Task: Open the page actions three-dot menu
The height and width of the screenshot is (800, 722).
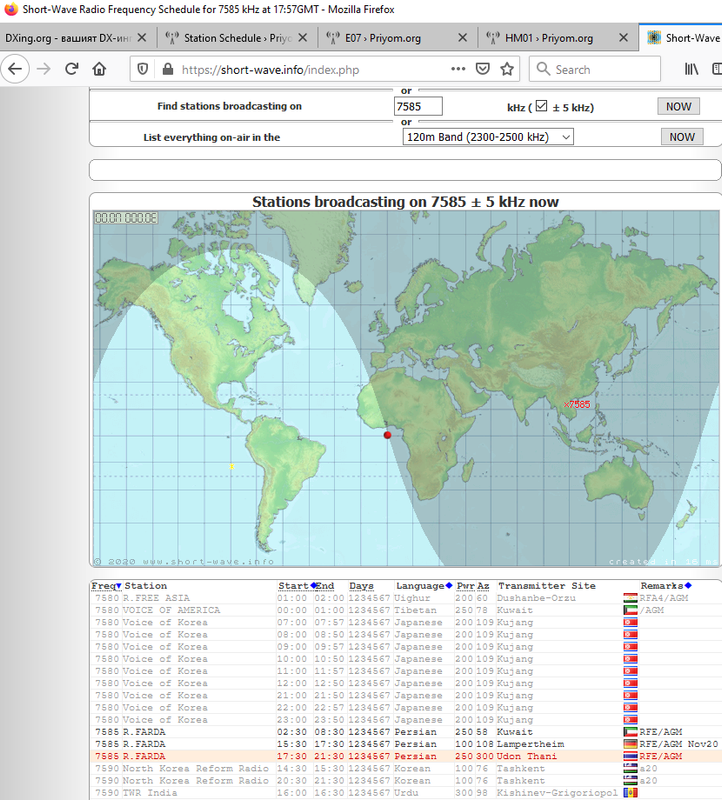Action: (458, 69)
